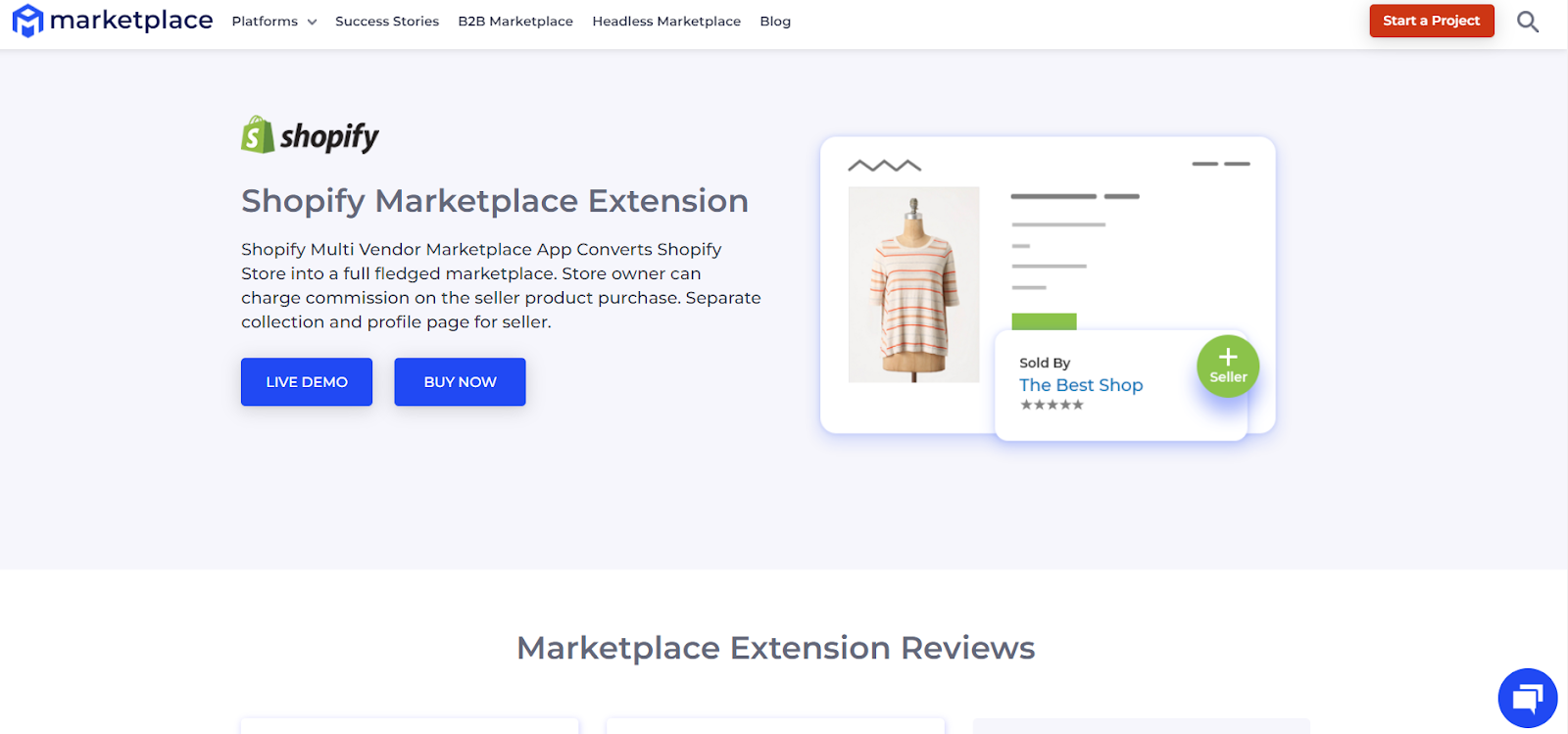Click the Sold By label

(1045, 363)
